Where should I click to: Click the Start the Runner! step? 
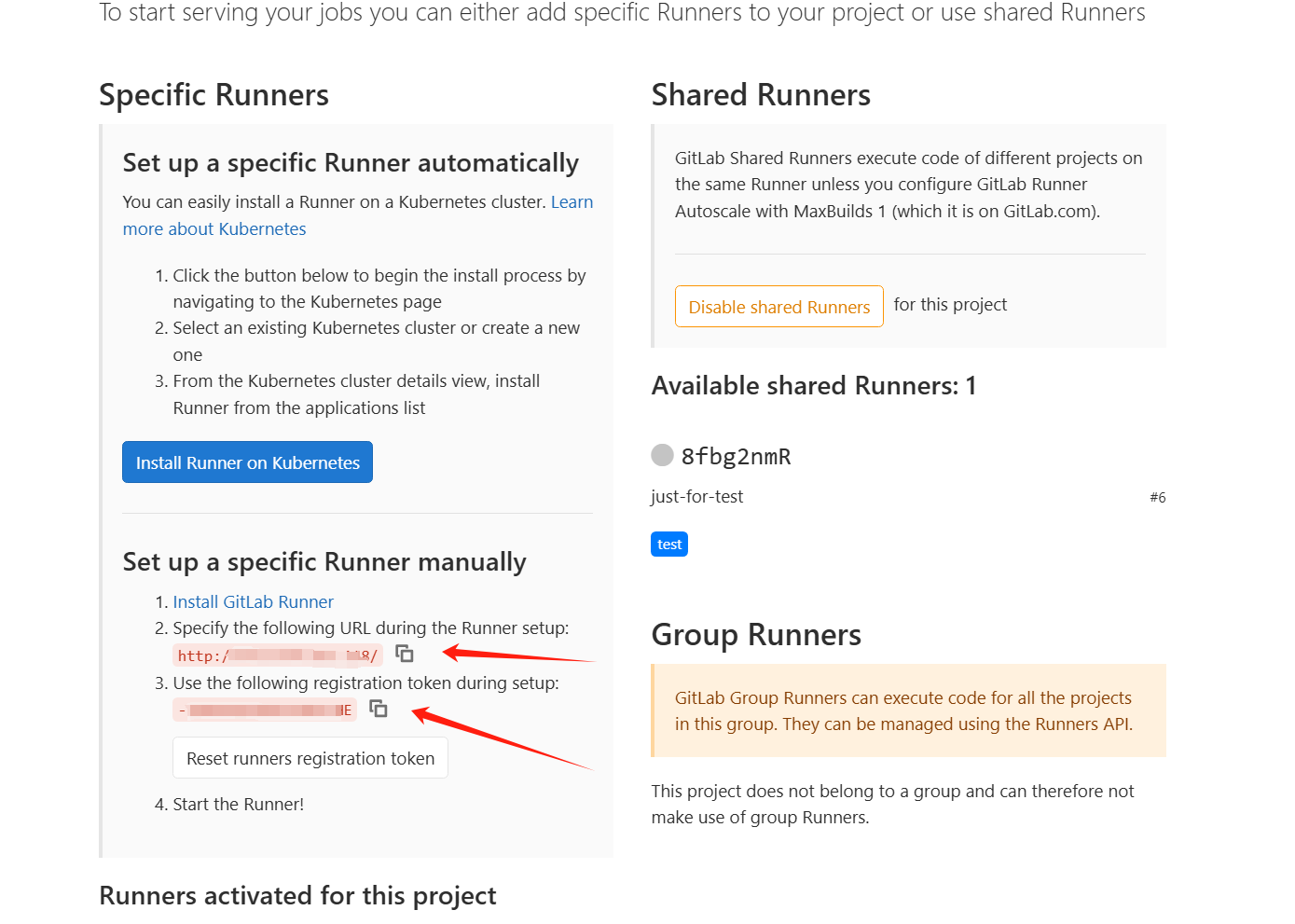(238, 805)
